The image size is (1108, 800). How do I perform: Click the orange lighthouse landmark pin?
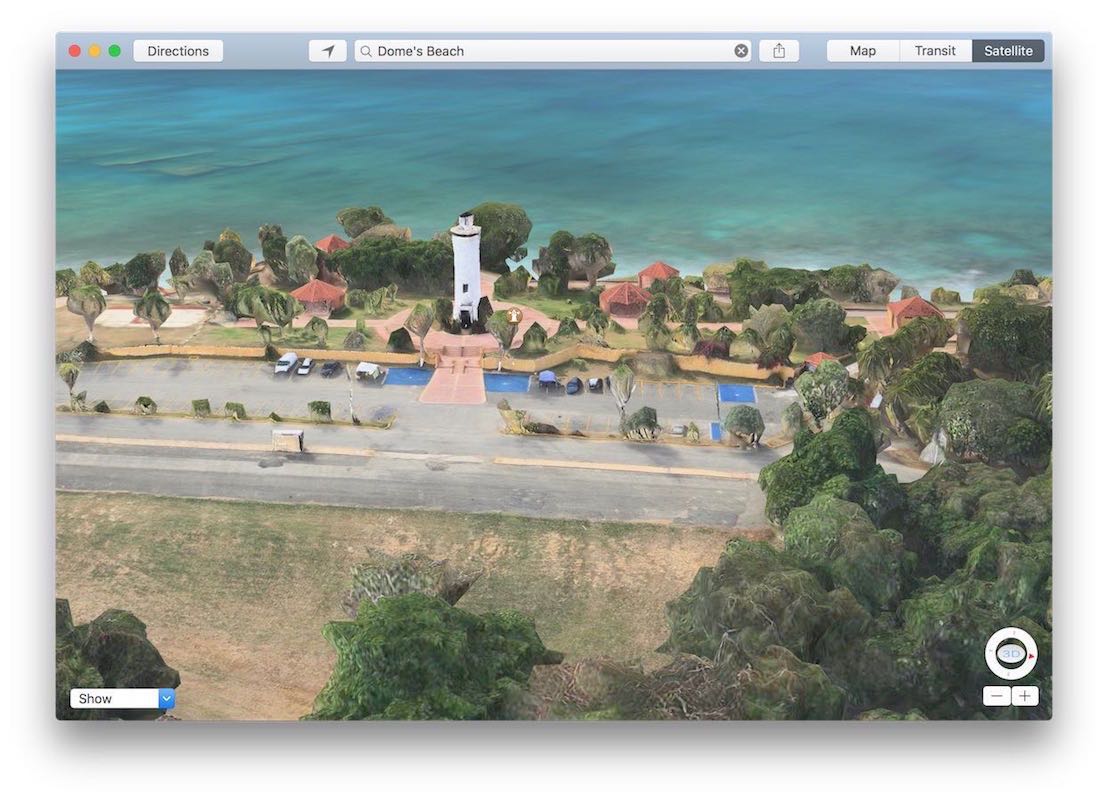(x=514, y=315)
